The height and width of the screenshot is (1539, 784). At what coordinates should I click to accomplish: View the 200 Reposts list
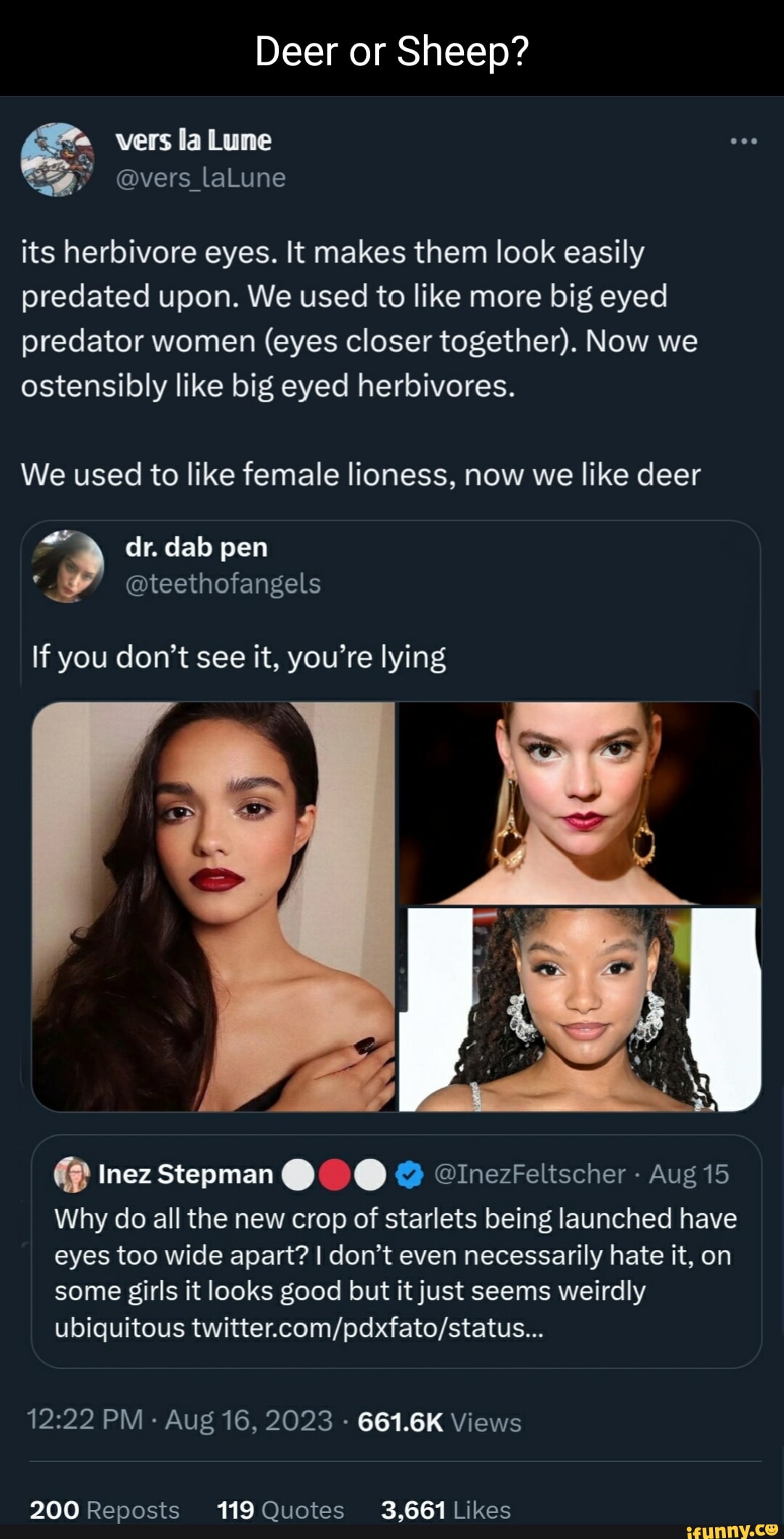click(x=105, y=1510)
